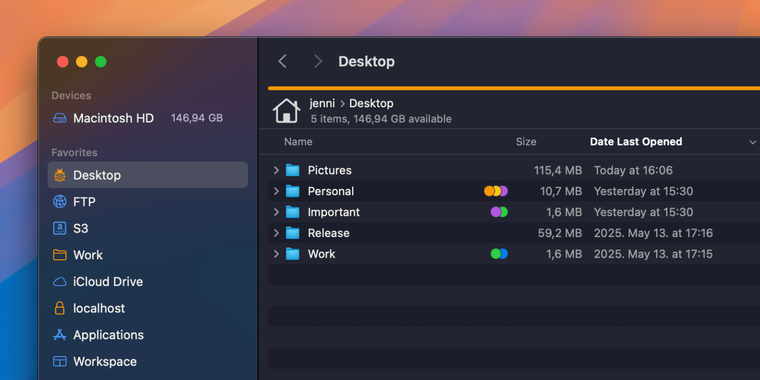
Task: Click the 115,4 MB size value
Action: 558,170
